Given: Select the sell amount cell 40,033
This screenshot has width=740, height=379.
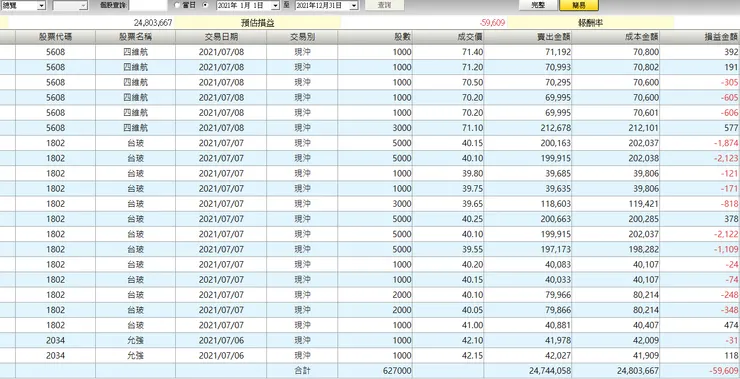Looking at the screenshot, I should pyautogui.click(x=528, y=279).
